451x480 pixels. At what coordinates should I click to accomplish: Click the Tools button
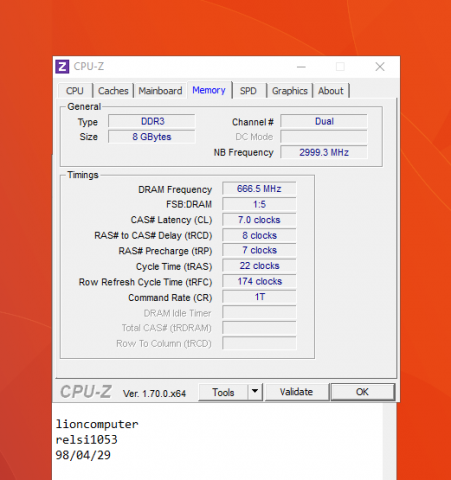tap(223, 392)
